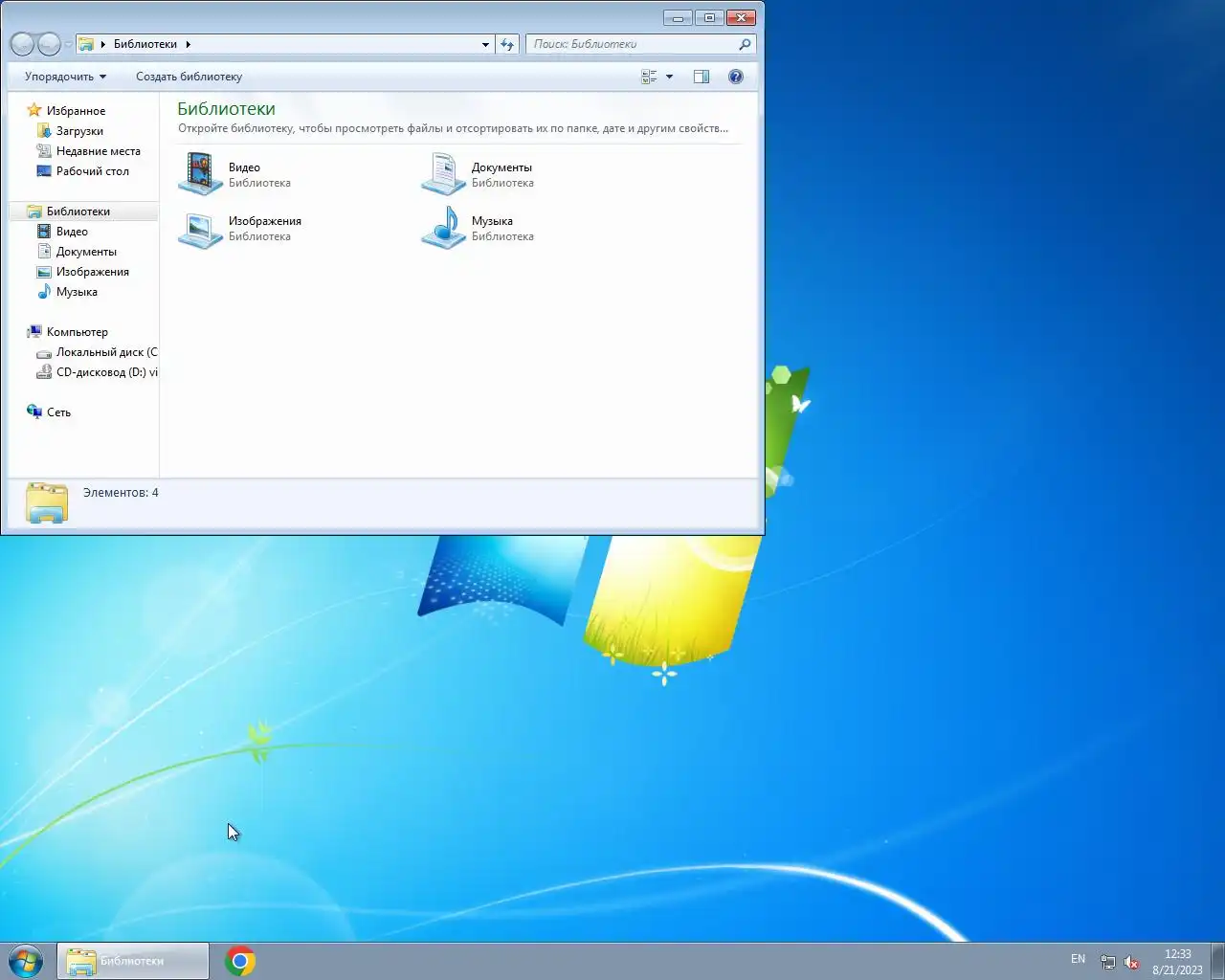1225x980 pixels.
Task: Click the refresh button by address bar
Action: 507,44
